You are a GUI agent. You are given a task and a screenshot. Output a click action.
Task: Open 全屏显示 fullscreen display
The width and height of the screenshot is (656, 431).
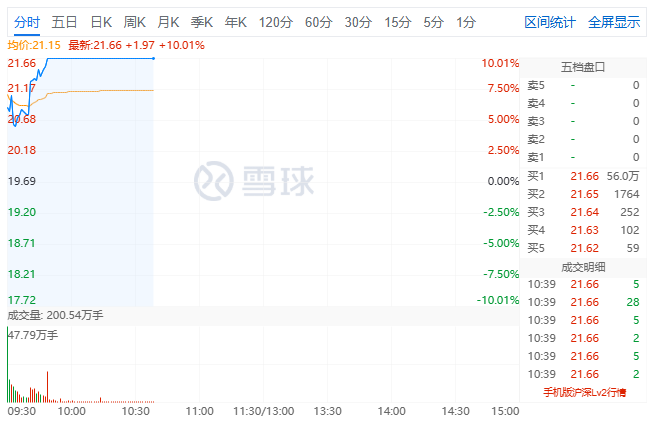pyautogui.click(x=614, y=22)
